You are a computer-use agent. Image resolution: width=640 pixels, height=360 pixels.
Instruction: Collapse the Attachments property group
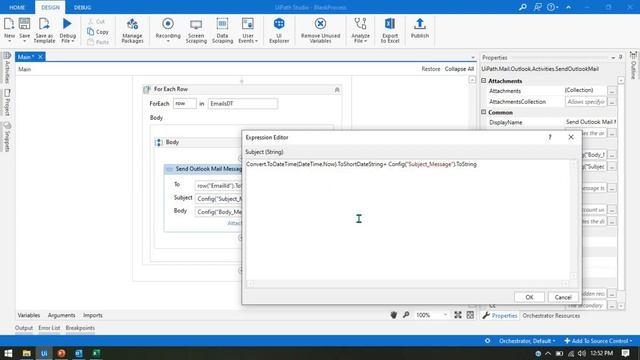click(484, 81)
